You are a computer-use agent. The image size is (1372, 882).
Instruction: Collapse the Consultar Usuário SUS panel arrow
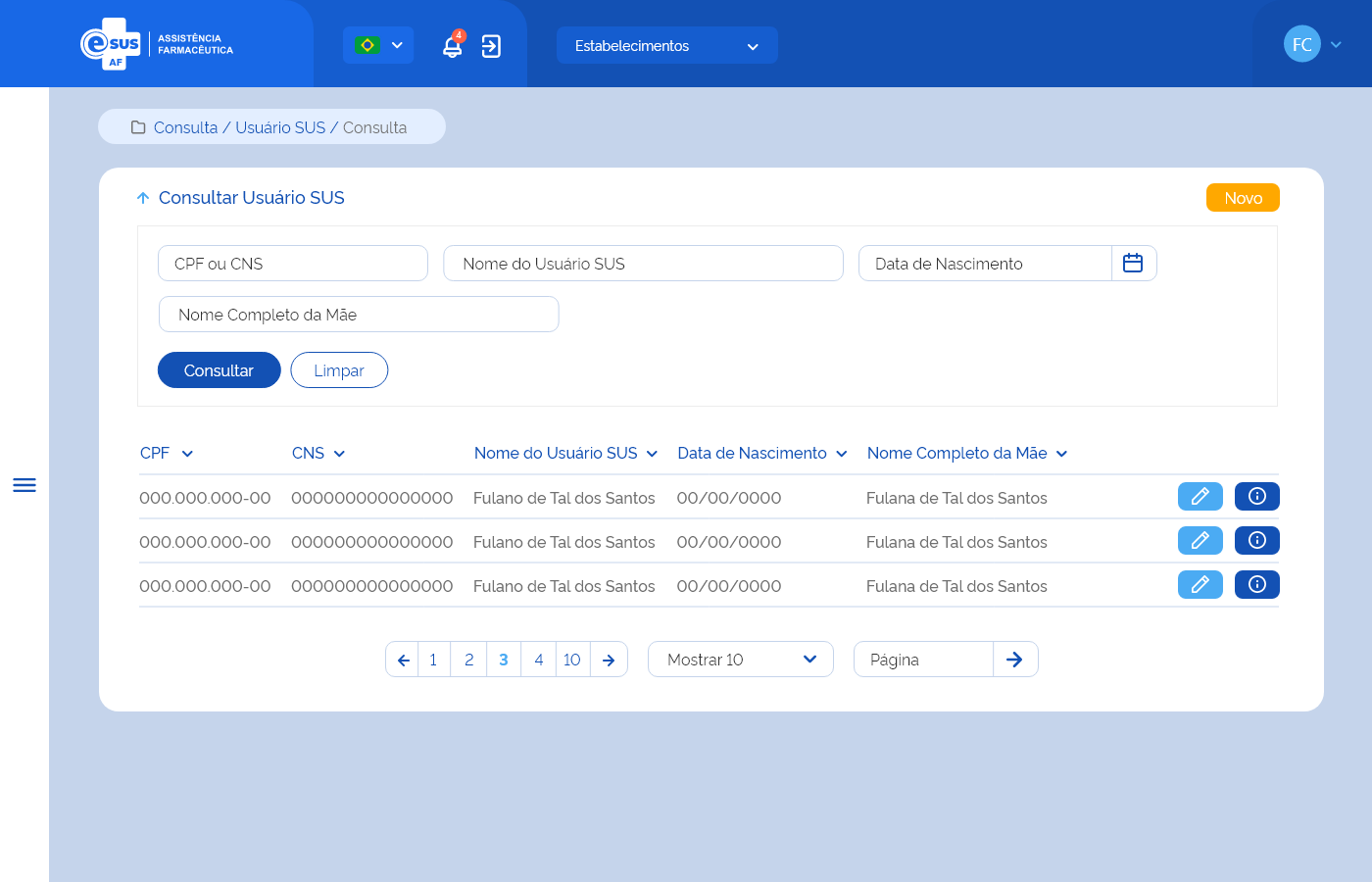(143, 198)
